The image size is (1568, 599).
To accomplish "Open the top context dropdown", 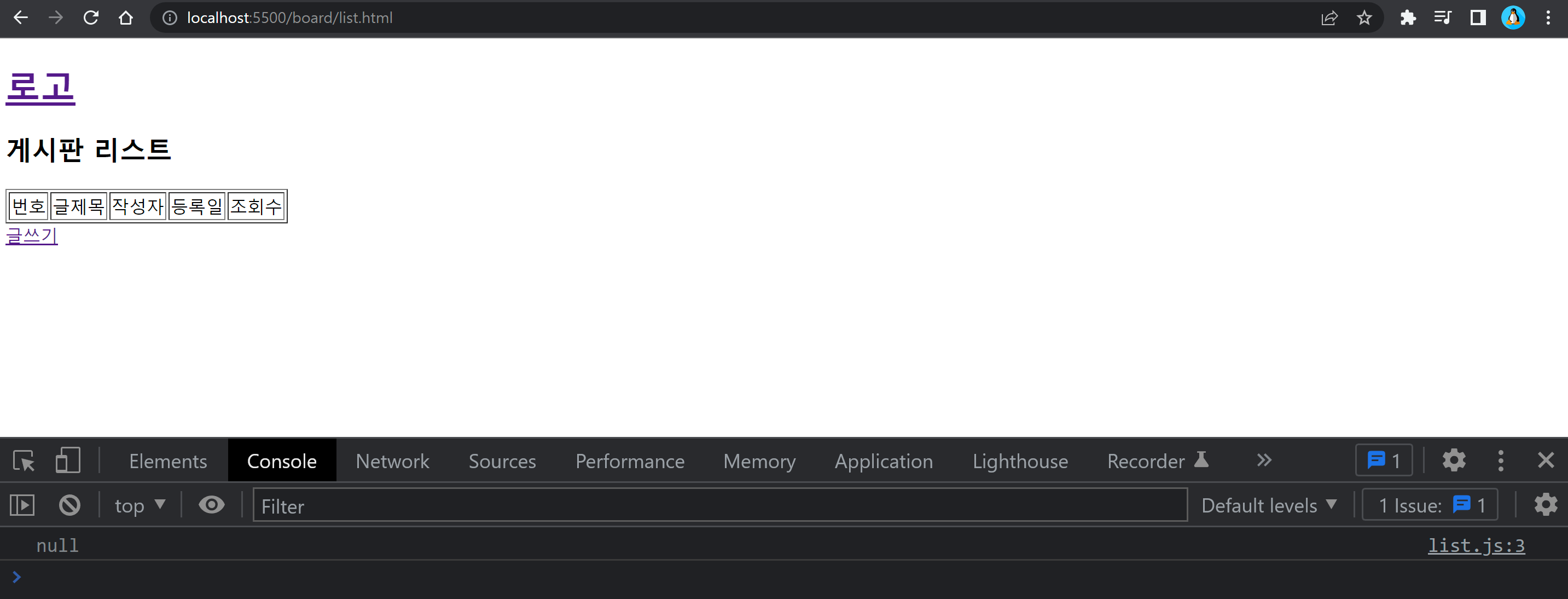I will pos(140,505).
